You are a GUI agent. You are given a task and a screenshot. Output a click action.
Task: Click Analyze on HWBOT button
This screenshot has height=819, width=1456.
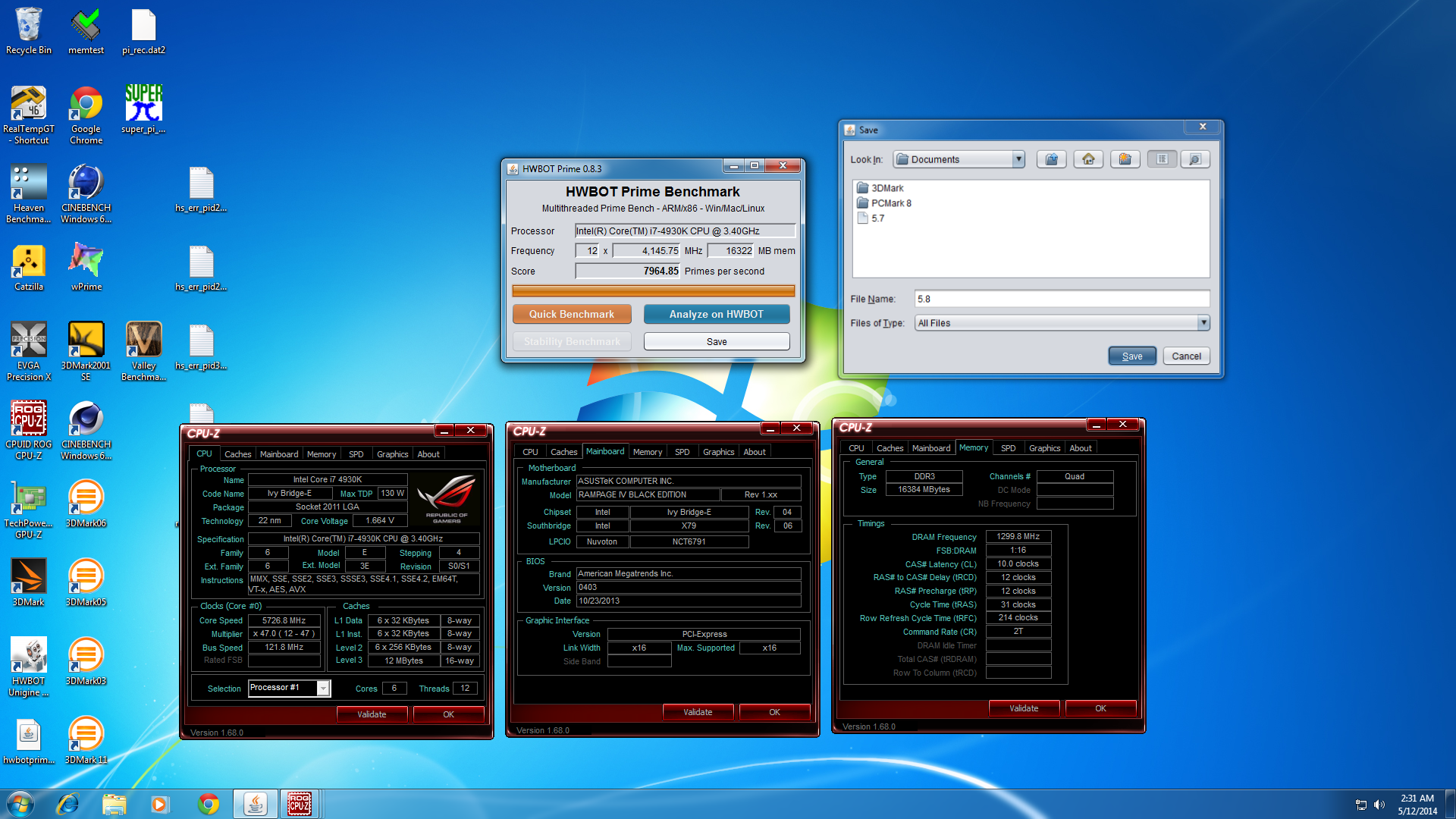point(717,314)
